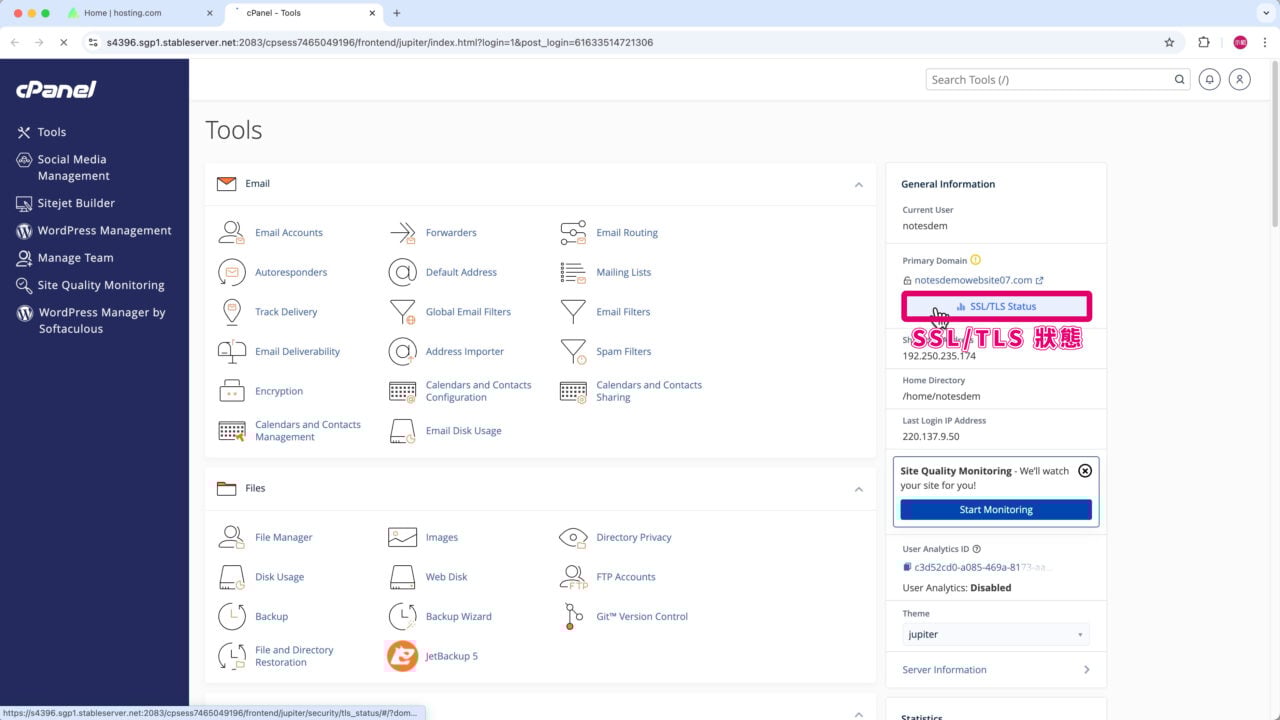Open the File Manager tool
The width and height of the screenshot is (1280, 720).
[283, 537]
